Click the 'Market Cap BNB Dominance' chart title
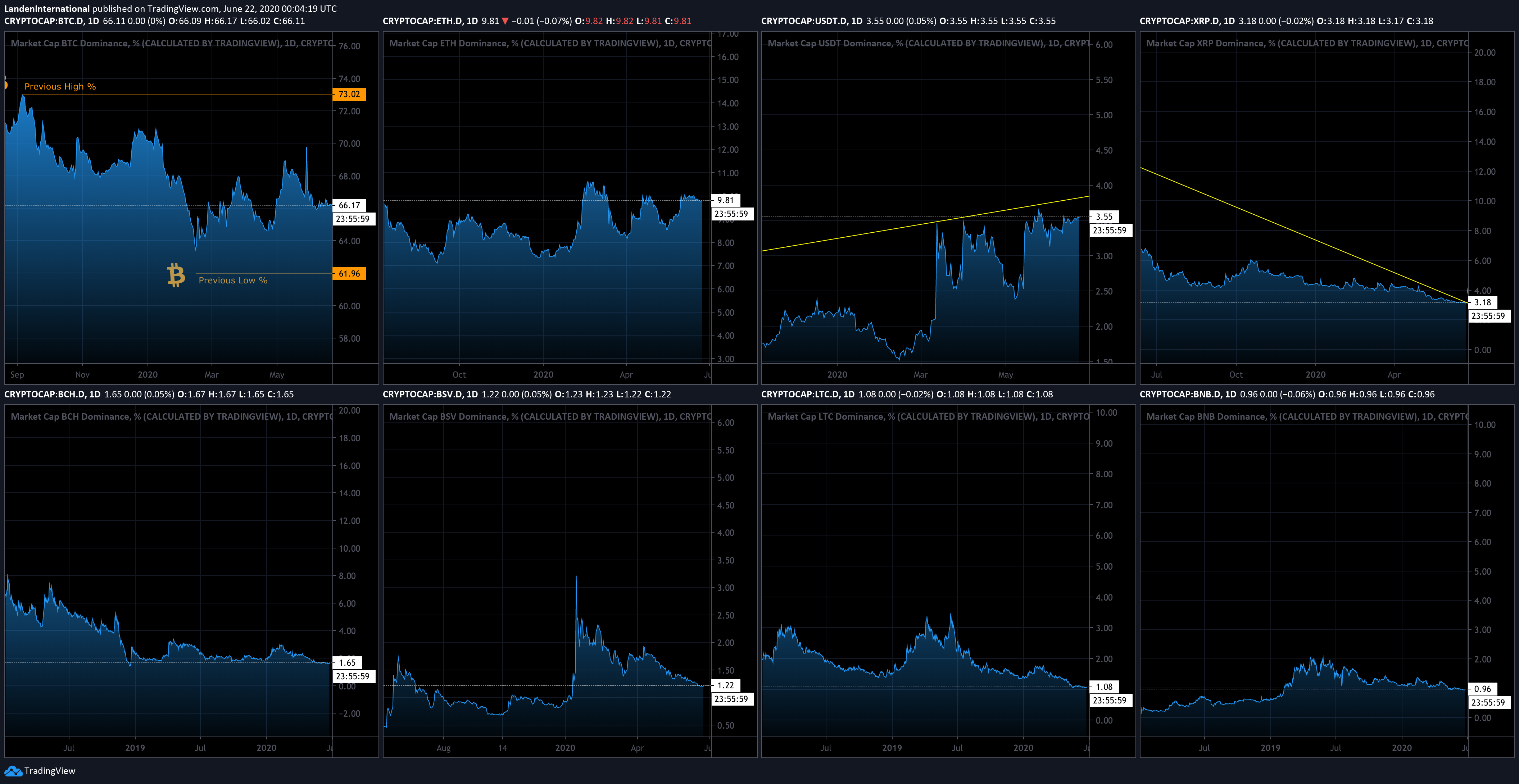1519x784 pixels. coord(1307,417)
